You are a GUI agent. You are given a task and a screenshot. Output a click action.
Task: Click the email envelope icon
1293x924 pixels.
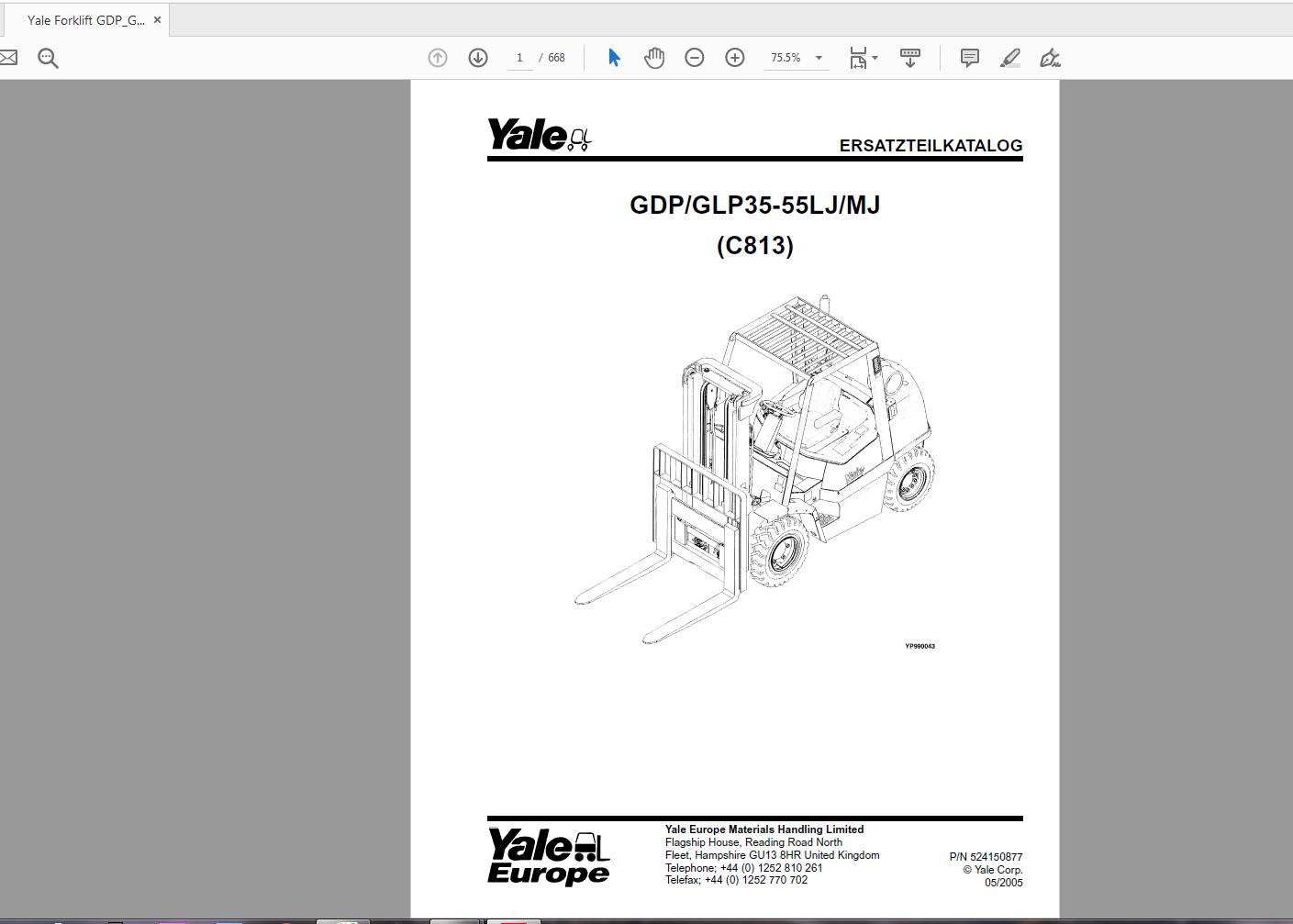pos(8,58)
